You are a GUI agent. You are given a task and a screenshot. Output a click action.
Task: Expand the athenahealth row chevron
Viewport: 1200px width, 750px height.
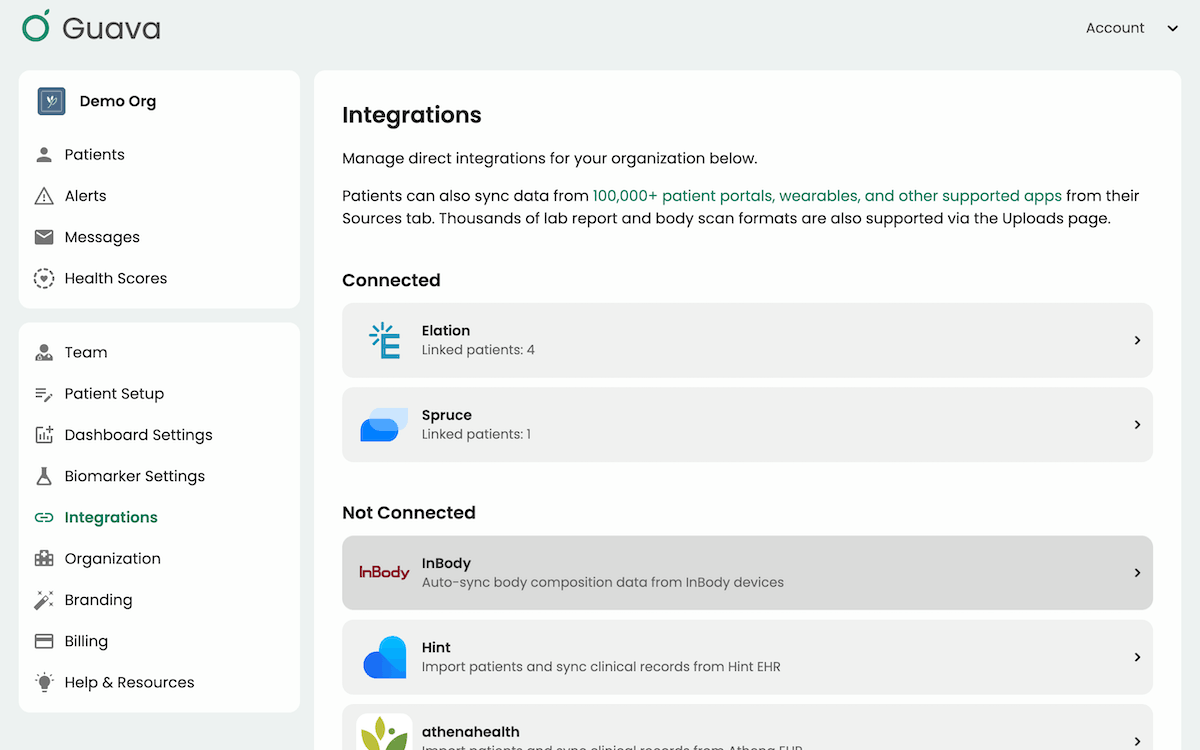(1137, 741)
